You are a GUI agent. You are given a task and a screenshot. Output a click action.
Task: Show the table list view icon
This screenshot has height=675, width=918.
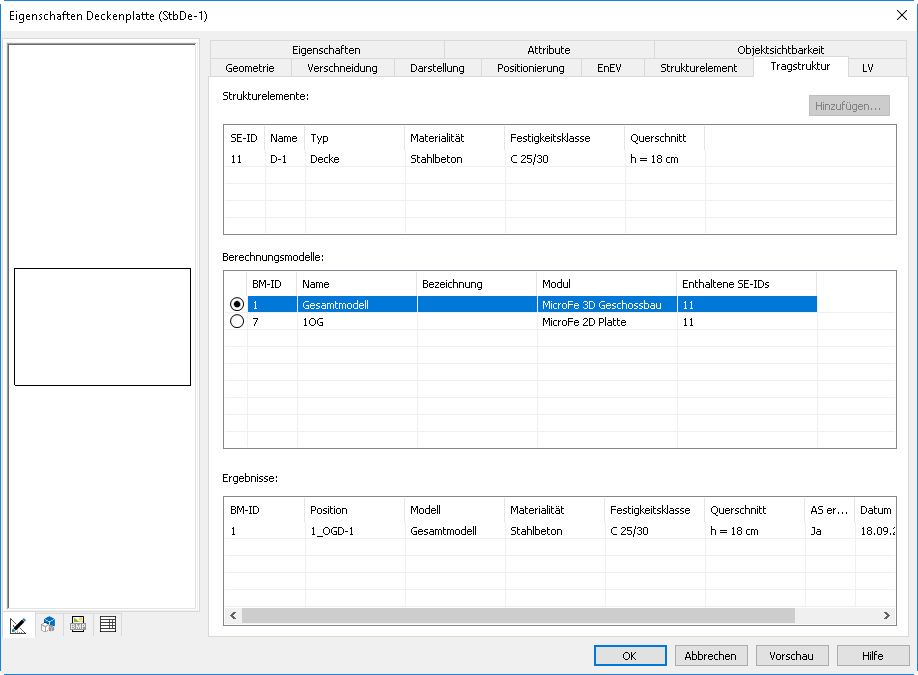[x=108, y=625]
